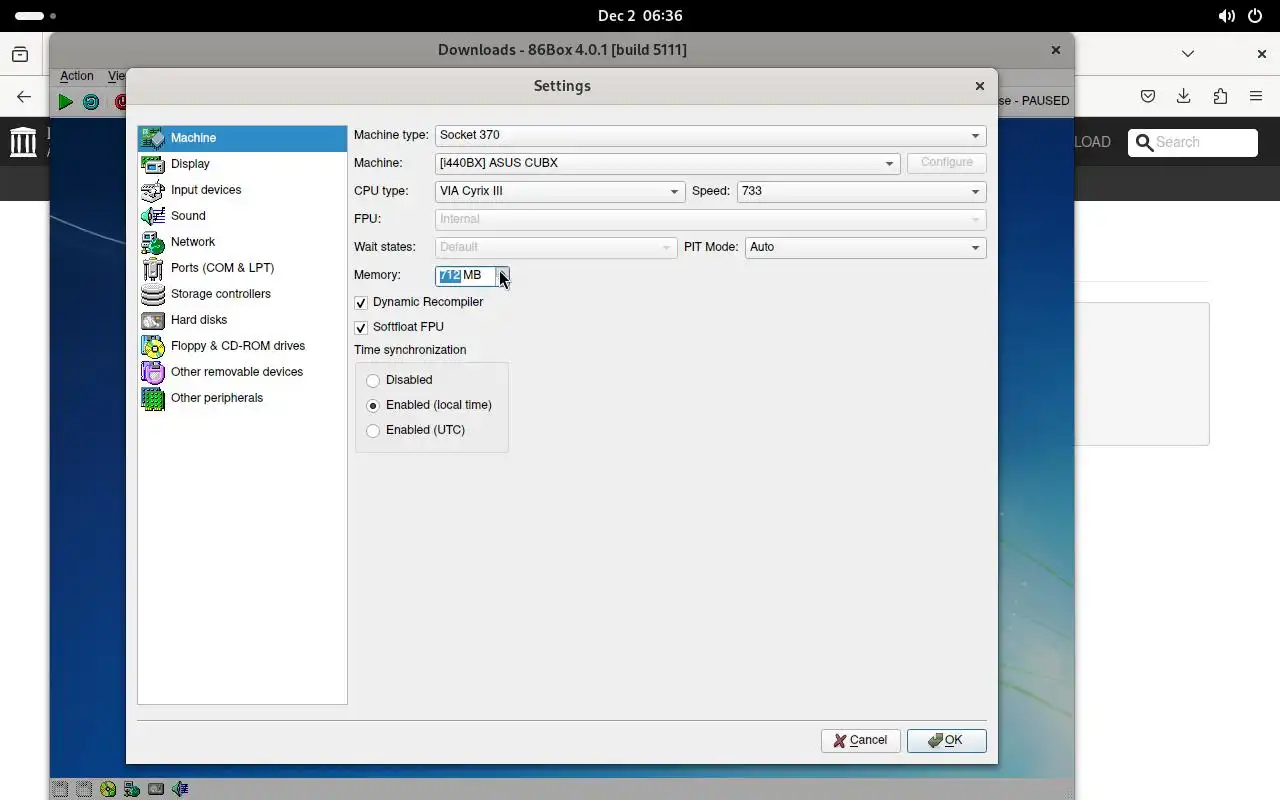Screen dimensions: 1280x800
Task: Open Floppy & CD-ROM drives category
Action: [242, 346]
